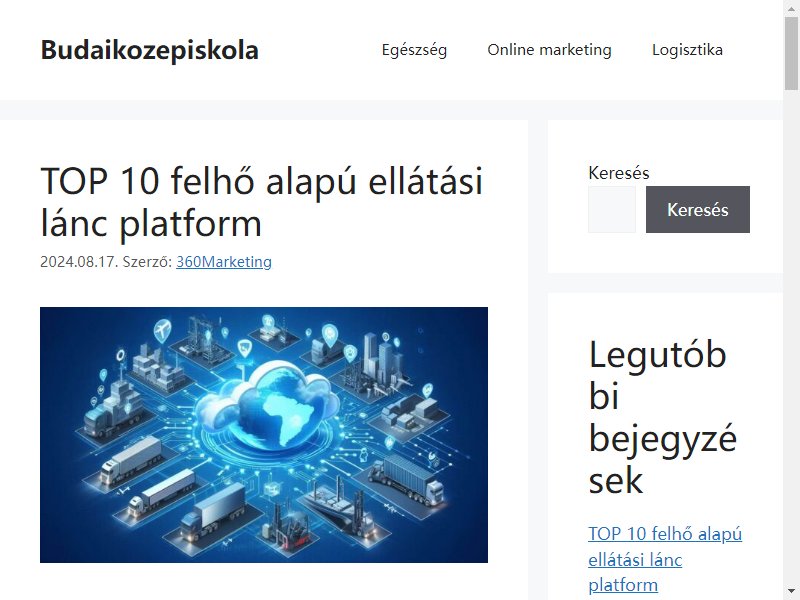Click the scrollbar up arrow
This screenshot has height=600, width=800.
[791, 8]
